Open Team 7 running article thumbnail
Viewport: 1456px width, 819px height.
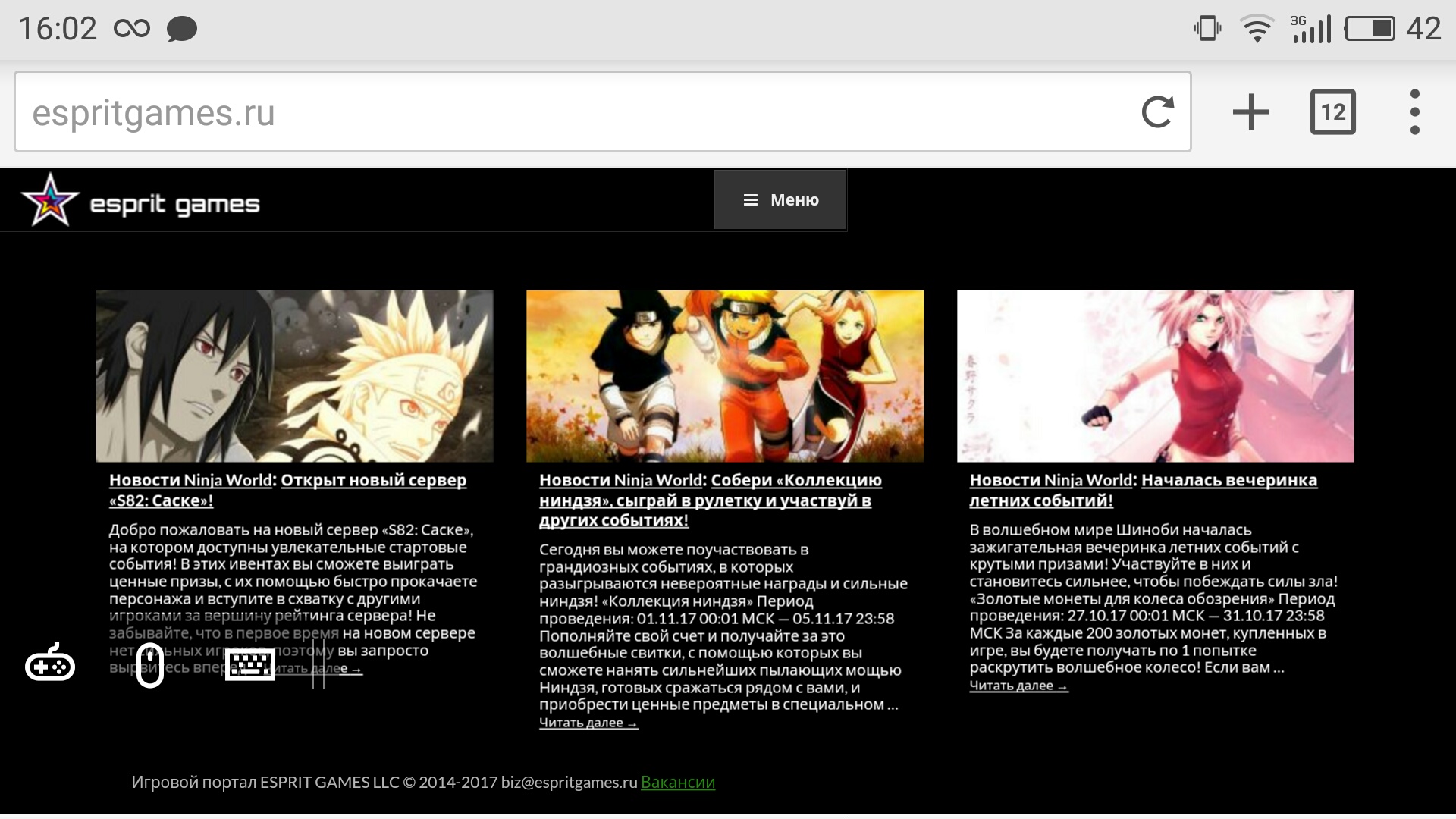[724, 376]
